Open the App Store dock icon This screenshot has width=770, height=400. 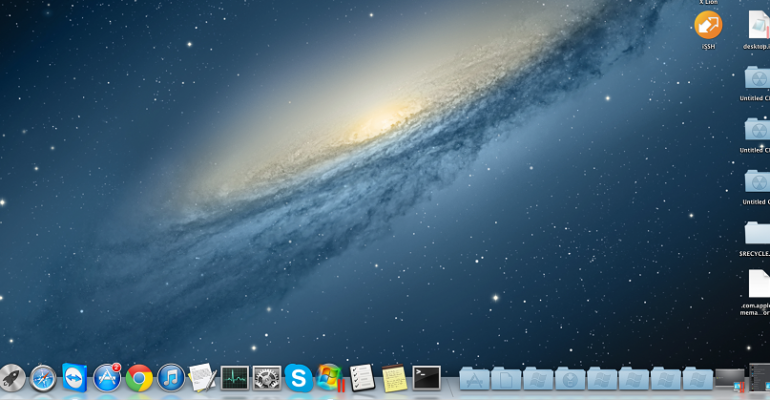107,377
